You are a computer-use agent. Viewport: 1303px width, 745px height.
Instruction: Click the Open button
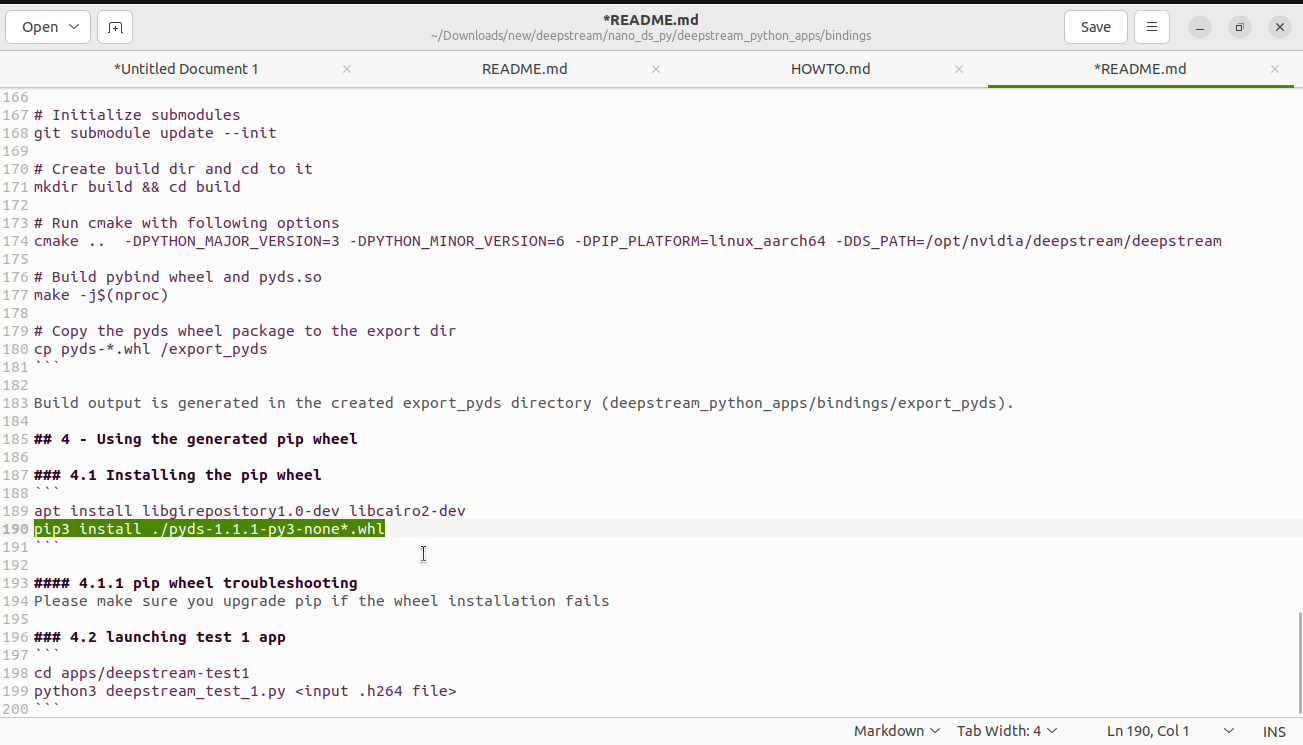40,27
